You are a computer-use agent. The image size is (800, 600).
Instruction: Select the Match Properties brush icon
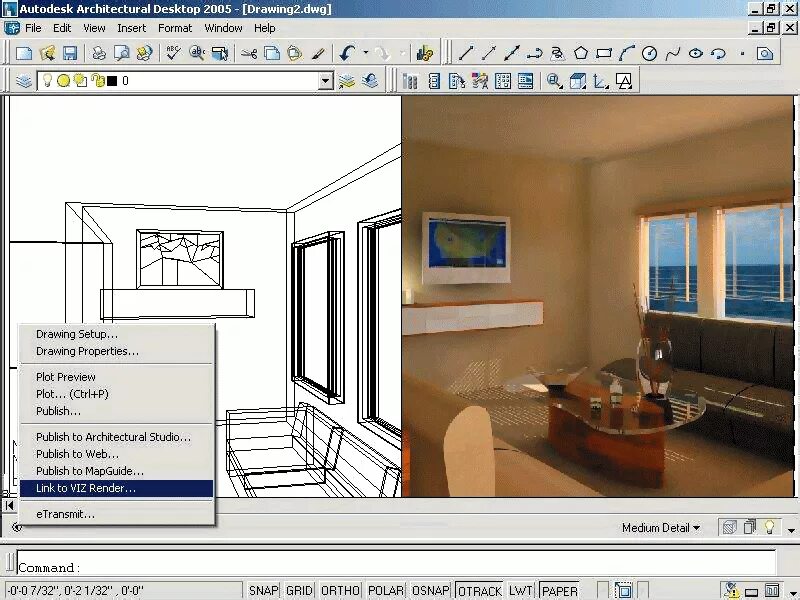(x=318, y=53)
